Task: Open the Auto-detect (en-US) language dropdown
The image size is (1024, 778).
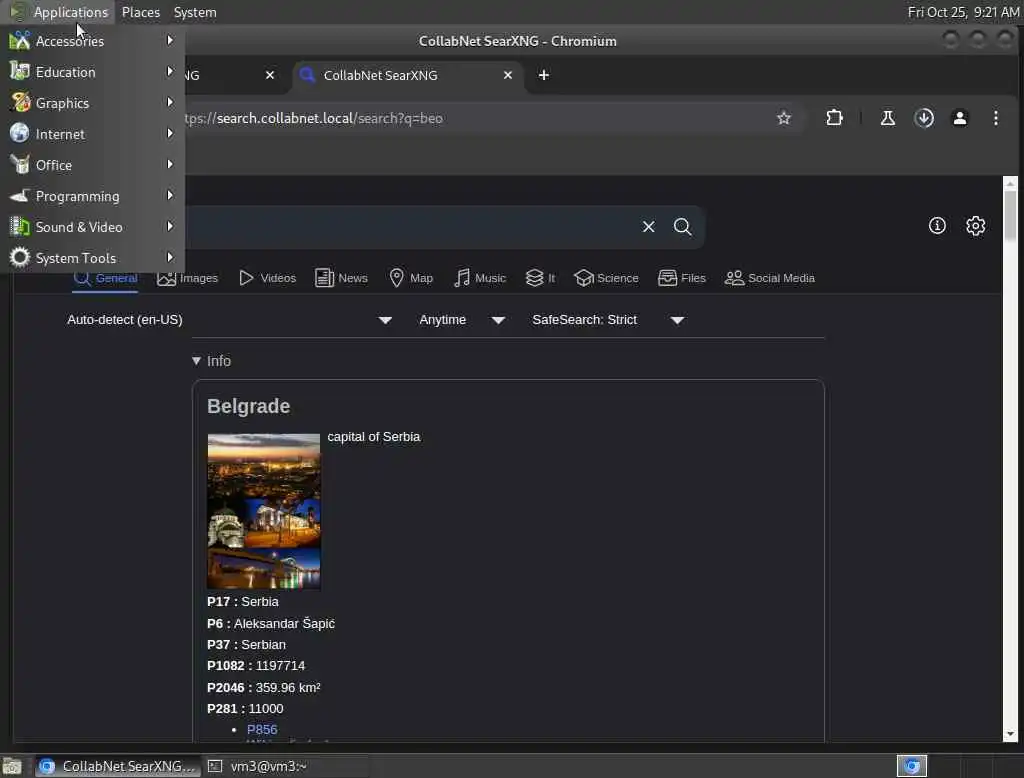Action: click(x=229, y=319)
